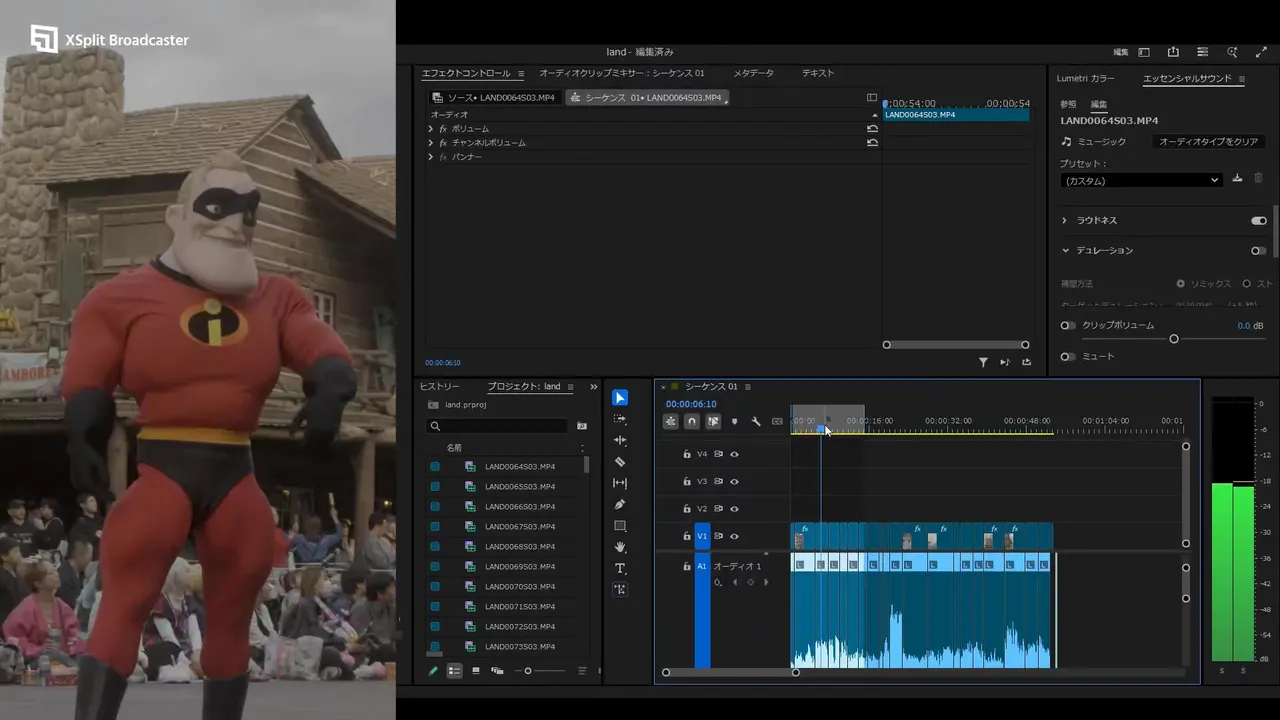The height and width of the screenshot is (720, 1280).
Task: Expand the パンナー effect
Action: coord(431,157)
